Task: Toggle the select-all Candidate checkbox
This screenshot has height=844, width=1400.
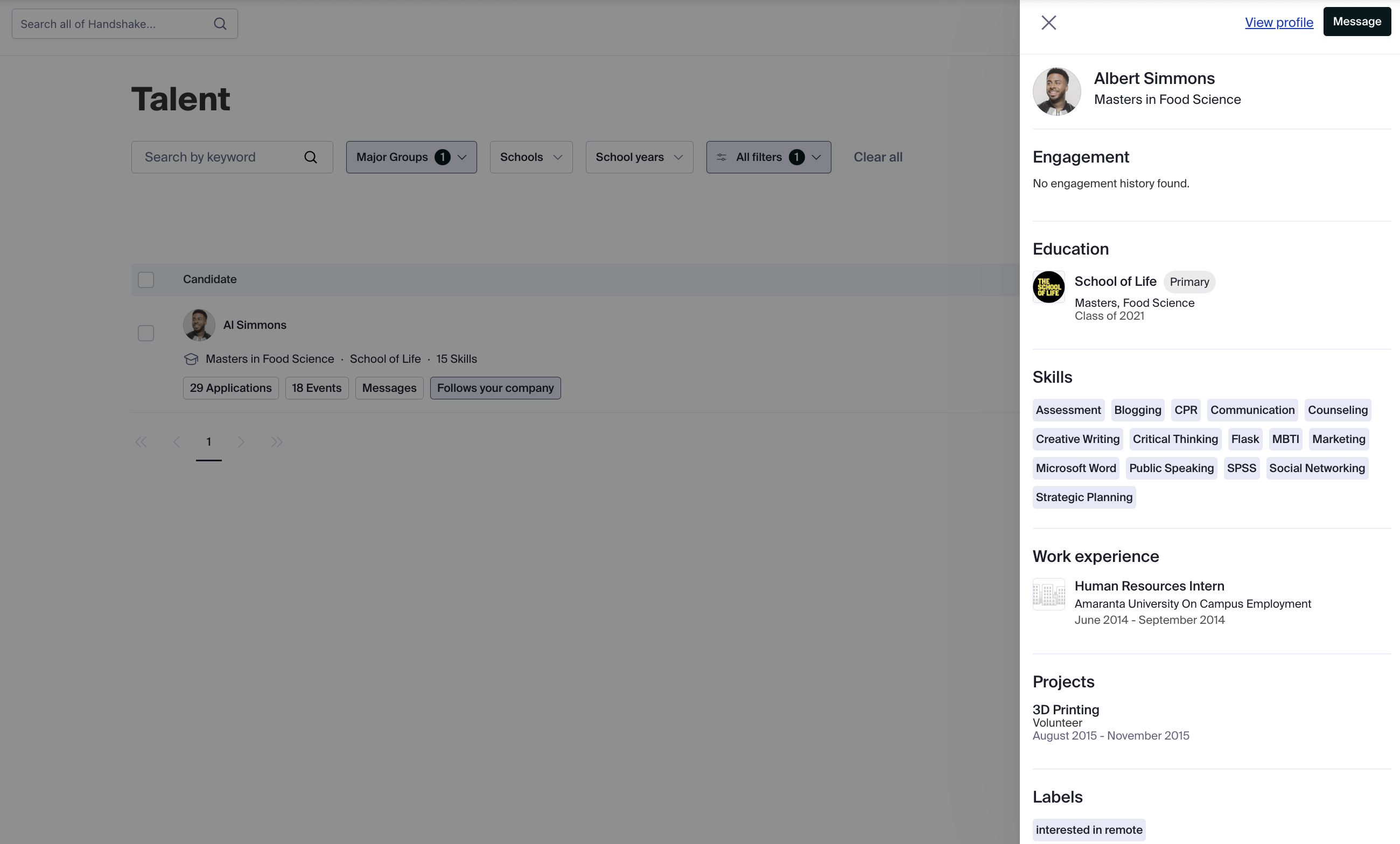Action: pyautogui.click(x=146, y=280)
